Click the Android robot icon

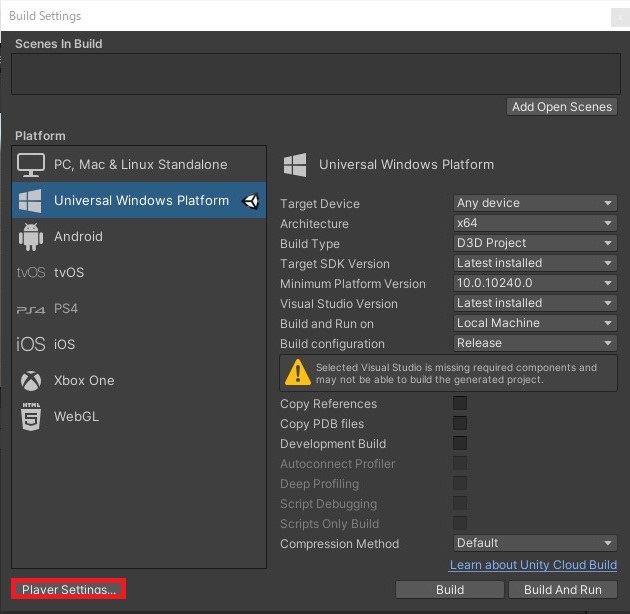coord(31,237)
